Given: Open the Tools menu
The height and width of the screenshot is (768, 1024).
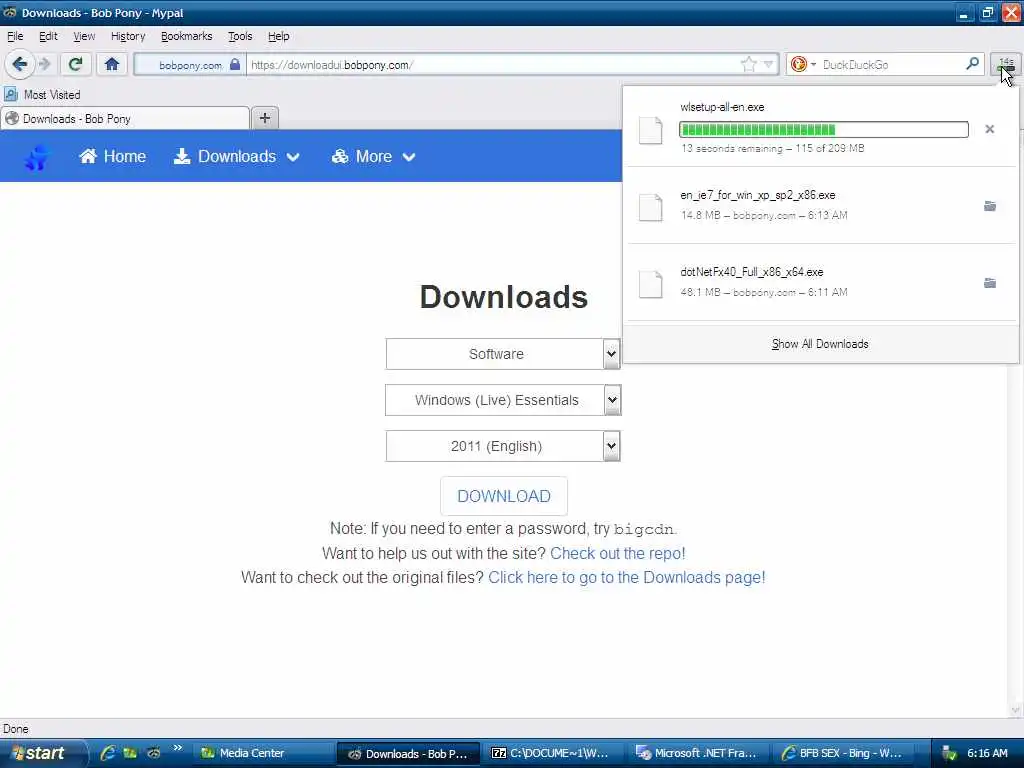Looking at the screenshot, I should 240,37.
